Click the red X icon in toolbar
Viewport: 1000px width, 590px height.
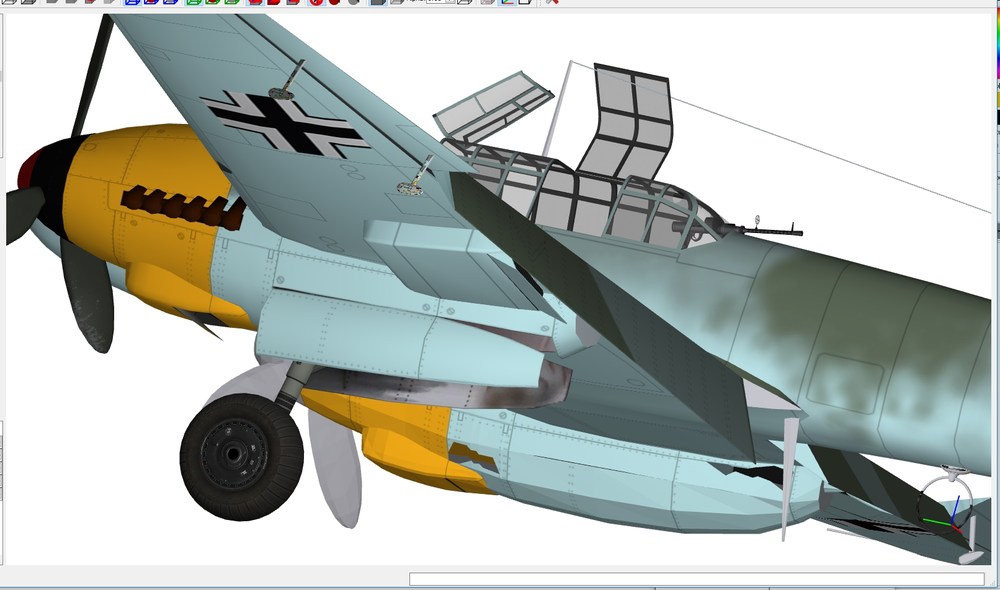pyautogui.click(x=552, y=2)
